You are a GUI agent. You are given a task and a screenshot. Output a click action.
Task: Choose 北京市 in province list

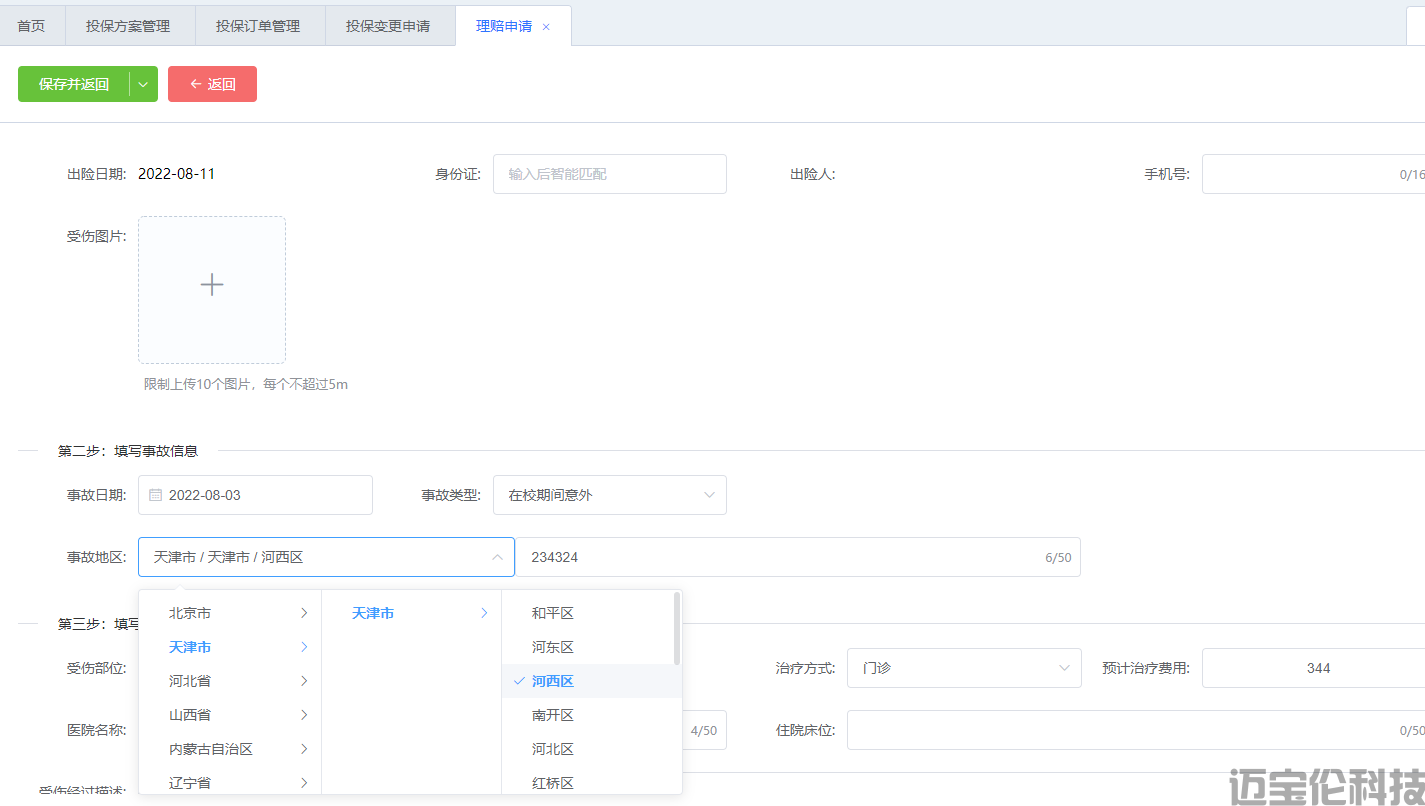[x=230, y=613]
